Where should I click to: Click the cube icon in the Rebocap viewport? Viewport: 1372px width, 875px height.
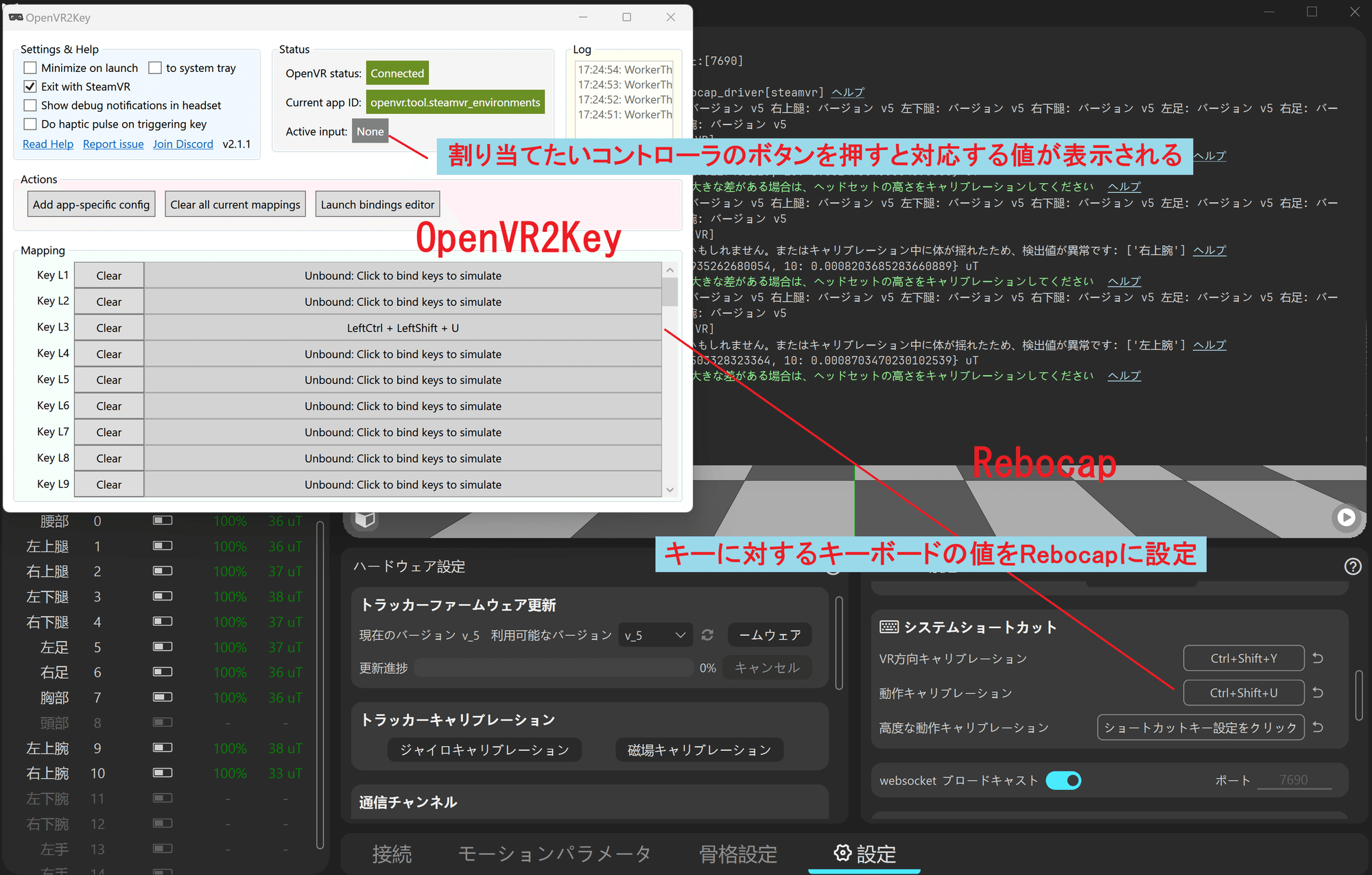364,520
